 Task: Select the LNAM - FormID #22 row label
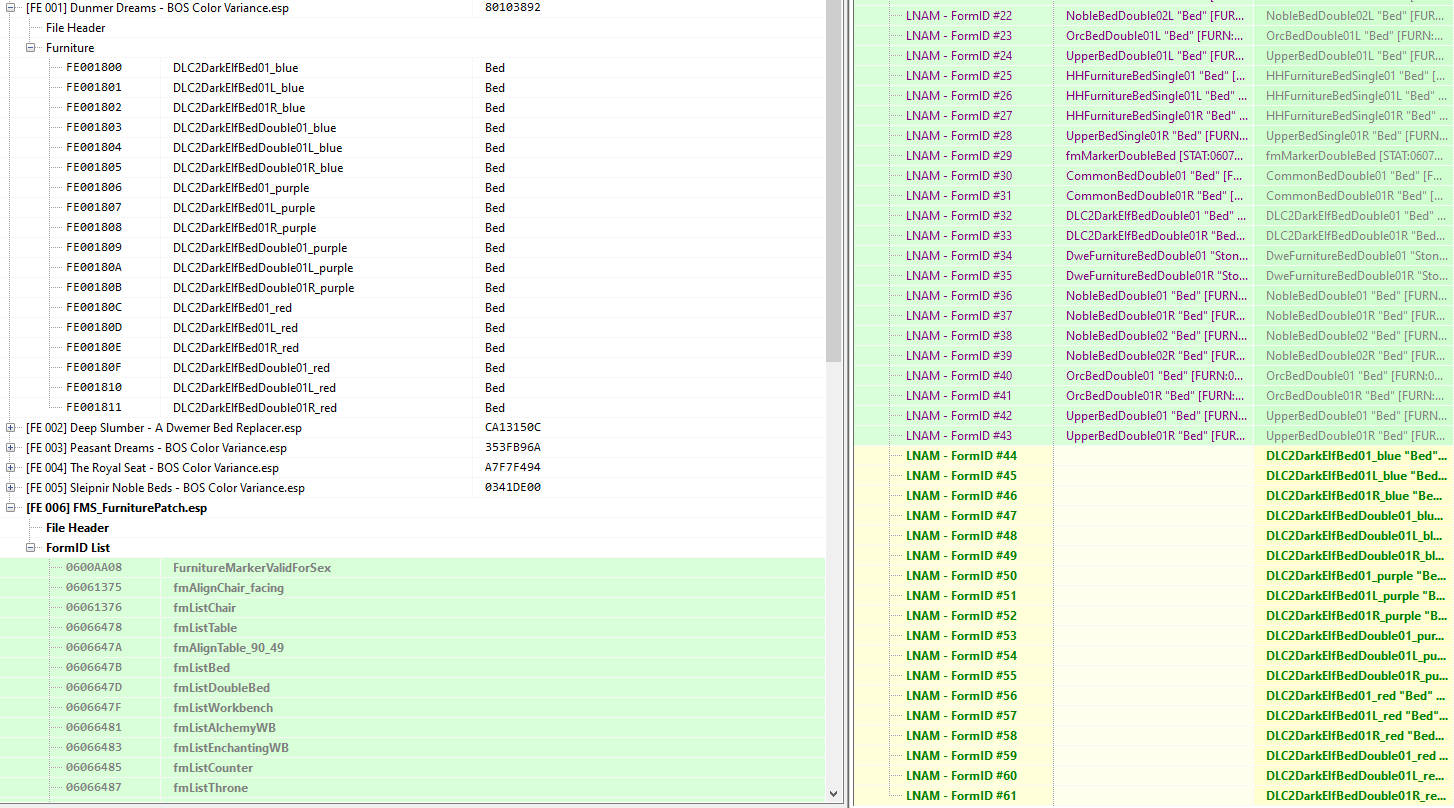[959, 16]
